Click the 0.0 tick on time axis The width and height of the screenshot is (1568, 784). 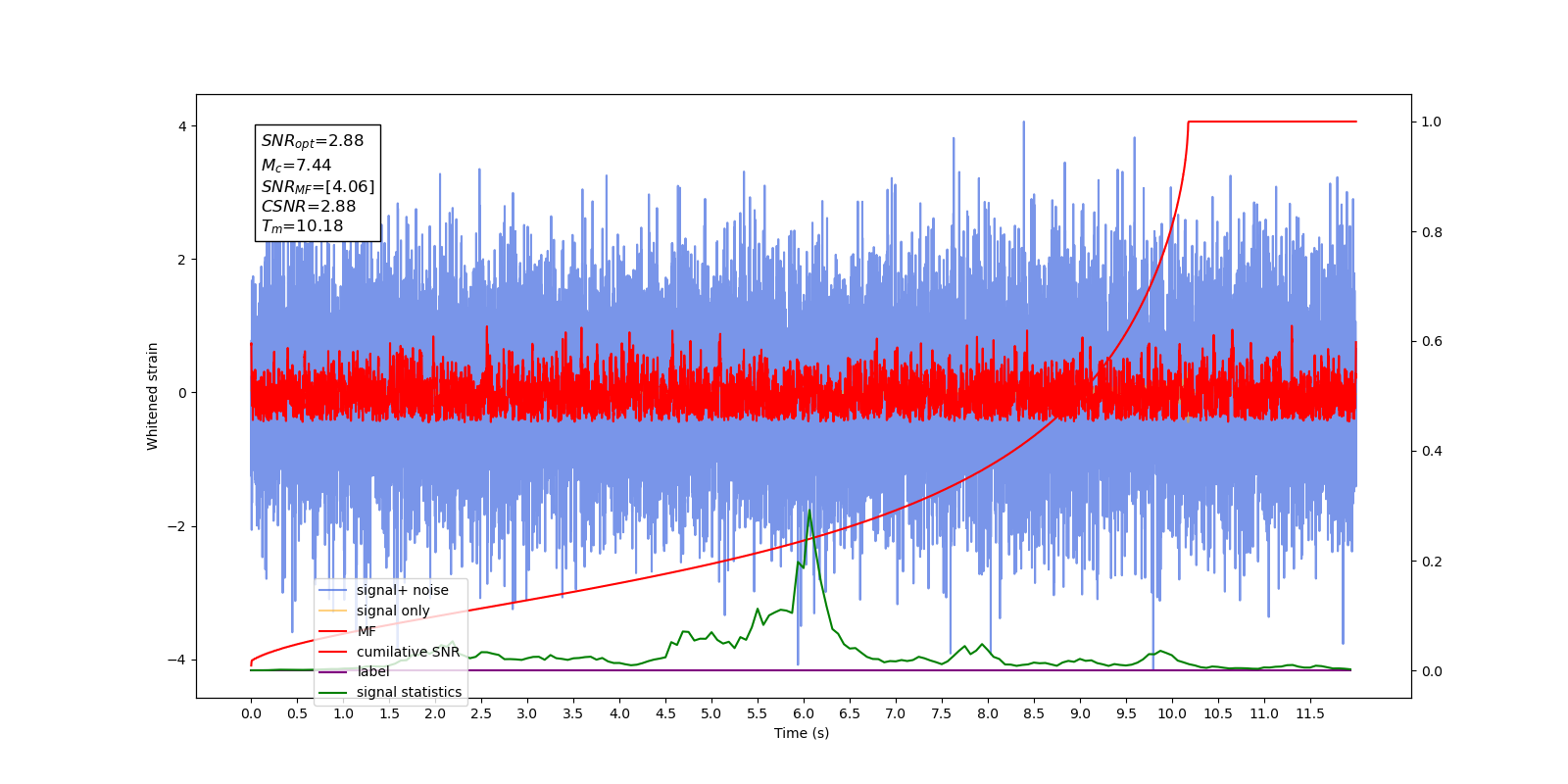point(251,713)
